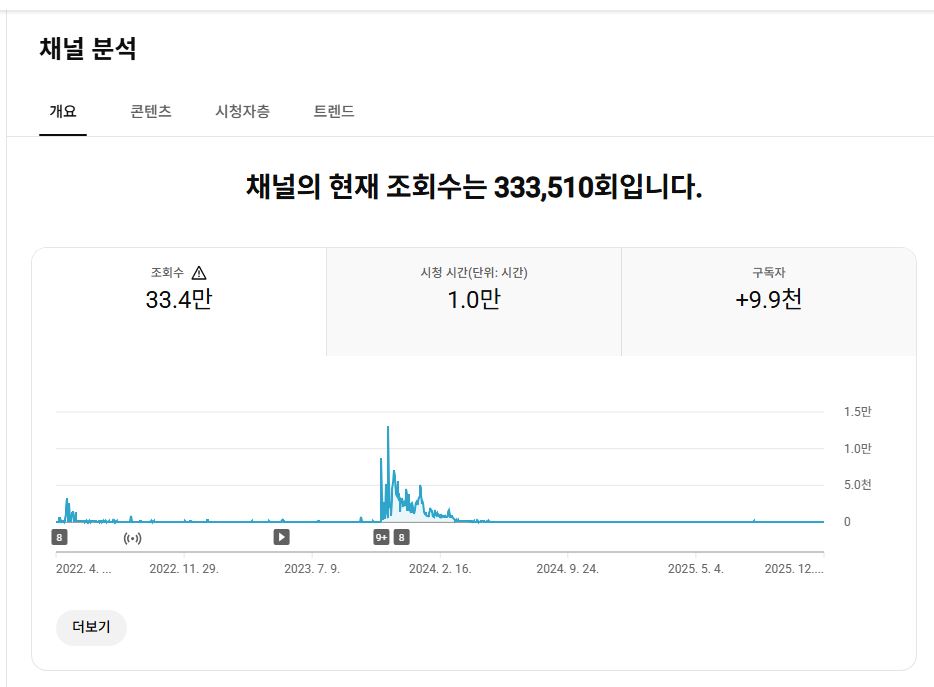Click the 8 marker badge beside the 9+ badge
This screenshot has width=934, height=687.
(x=401, y=537)
